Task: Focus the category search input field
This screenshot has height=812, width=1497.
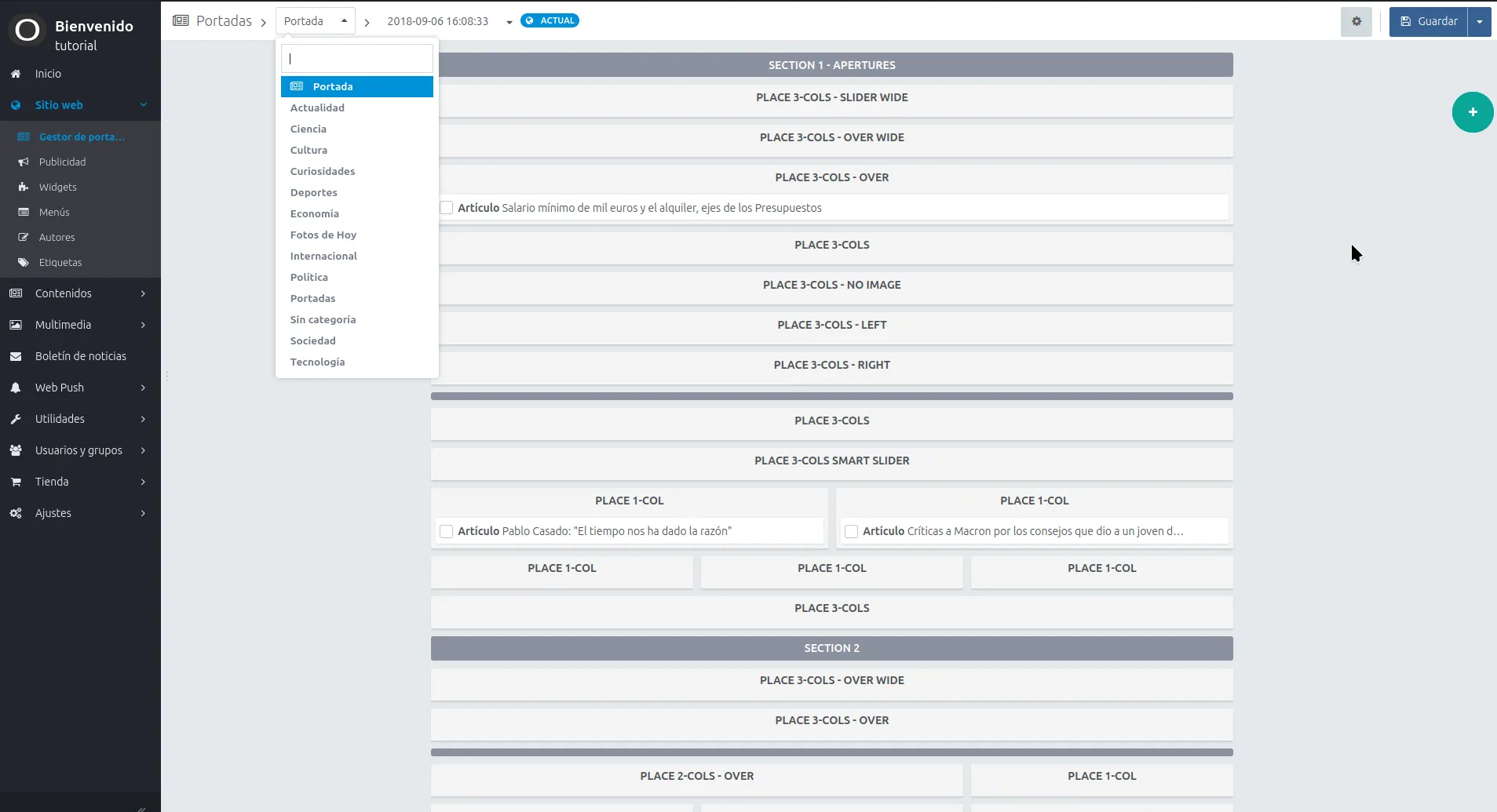Action: tap(357, 59)
